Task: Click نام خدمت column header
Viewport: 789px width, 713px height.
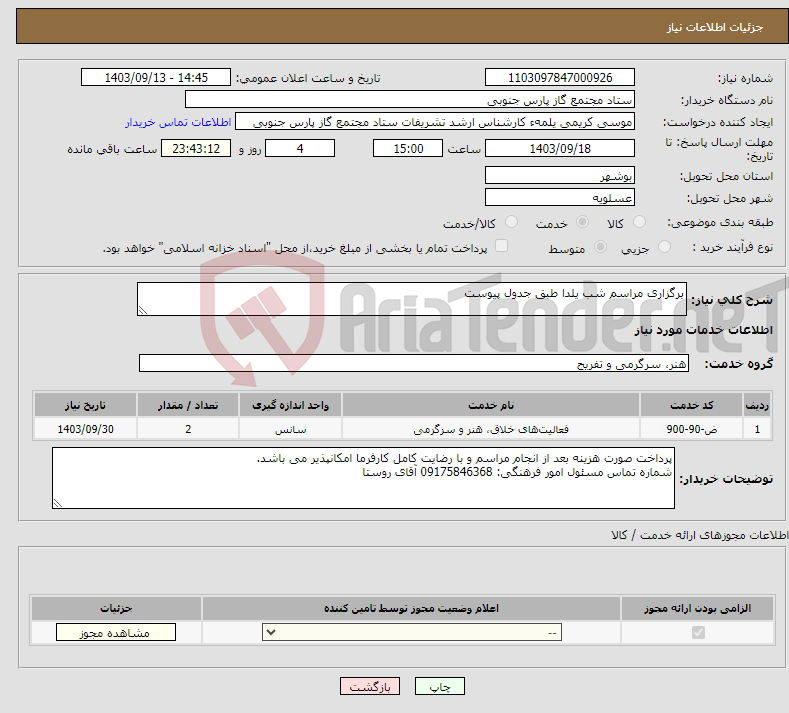Action: pyautogui.click(x=491, y=405)
